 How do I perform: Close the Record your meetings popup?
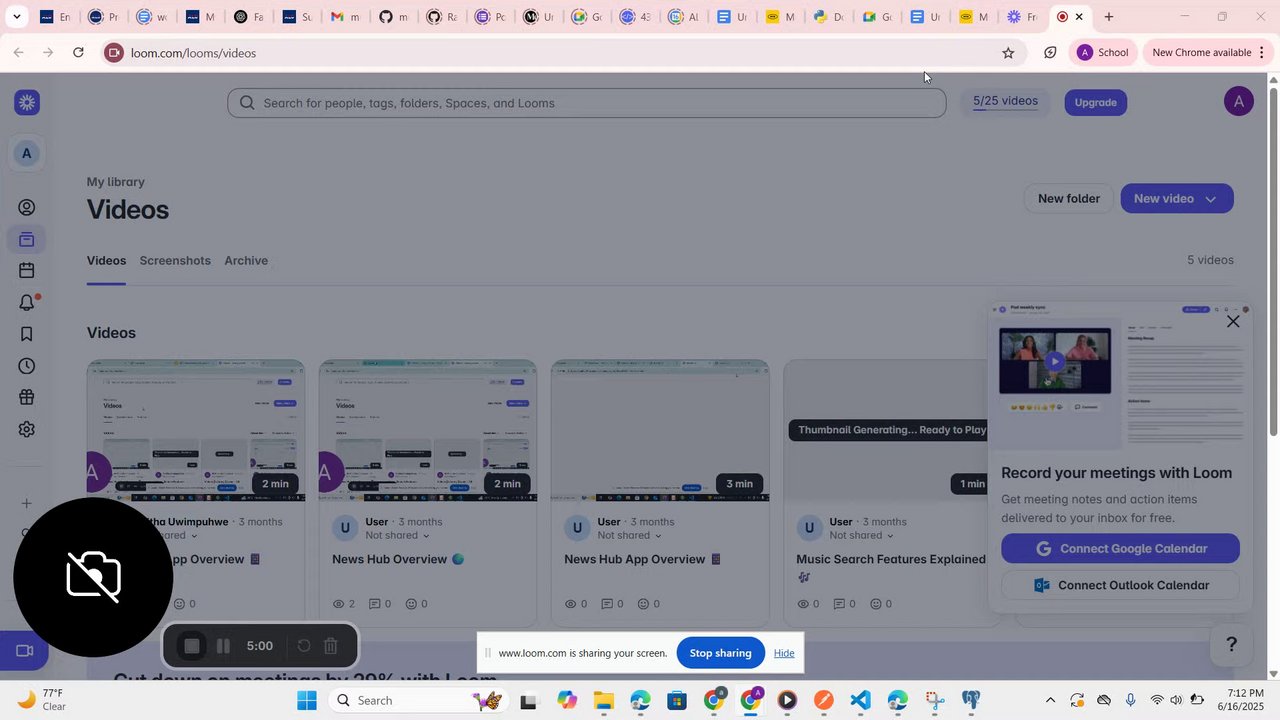(x=1233, y=321)
